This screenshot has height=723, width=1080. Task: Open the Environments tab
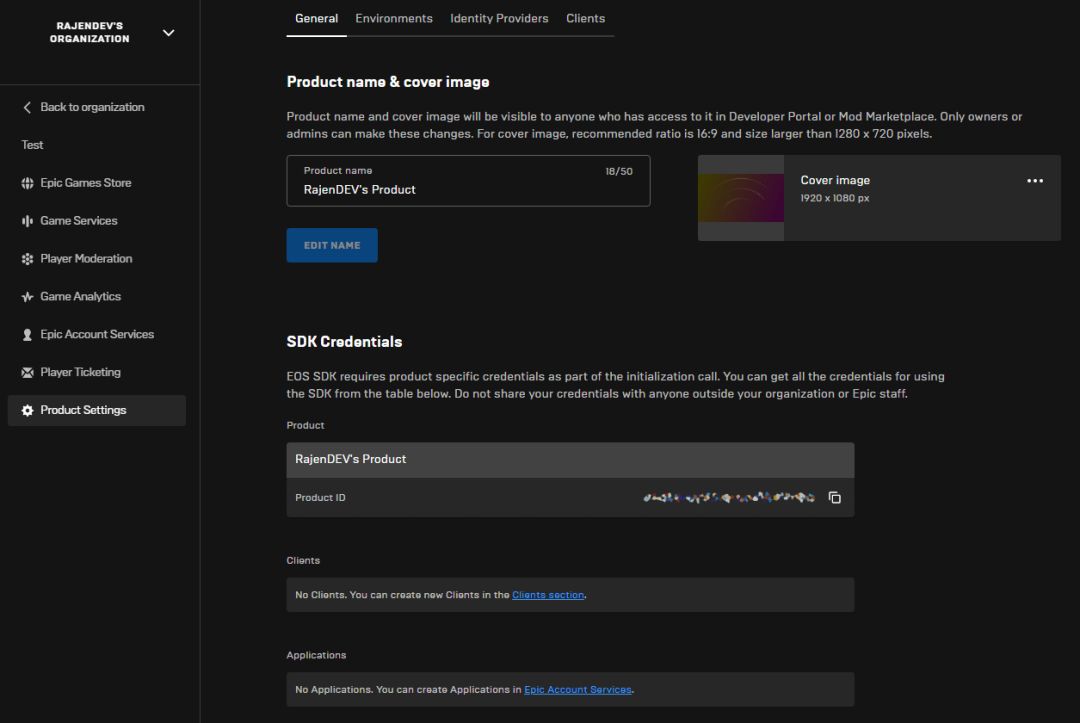coord(394,19)
